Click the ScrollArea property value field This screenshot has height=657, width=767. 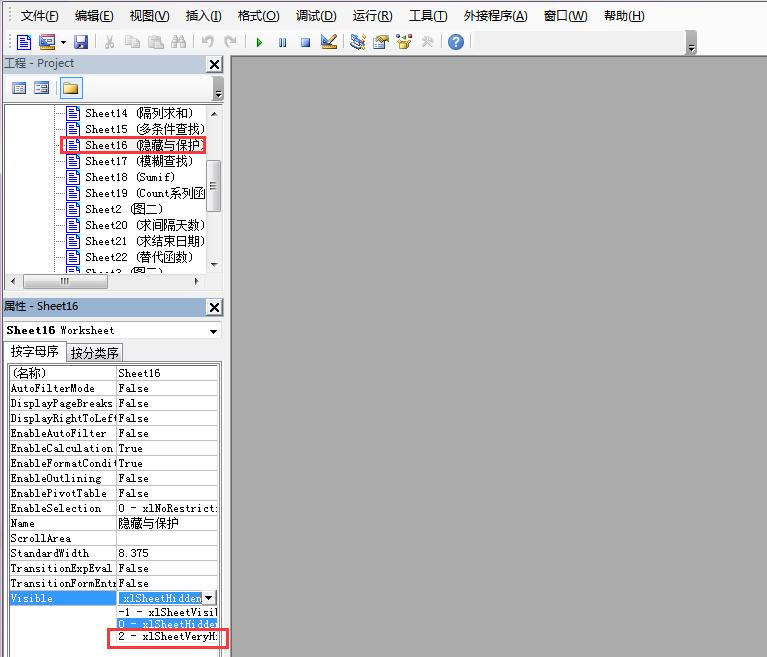(x=167, y=538)
